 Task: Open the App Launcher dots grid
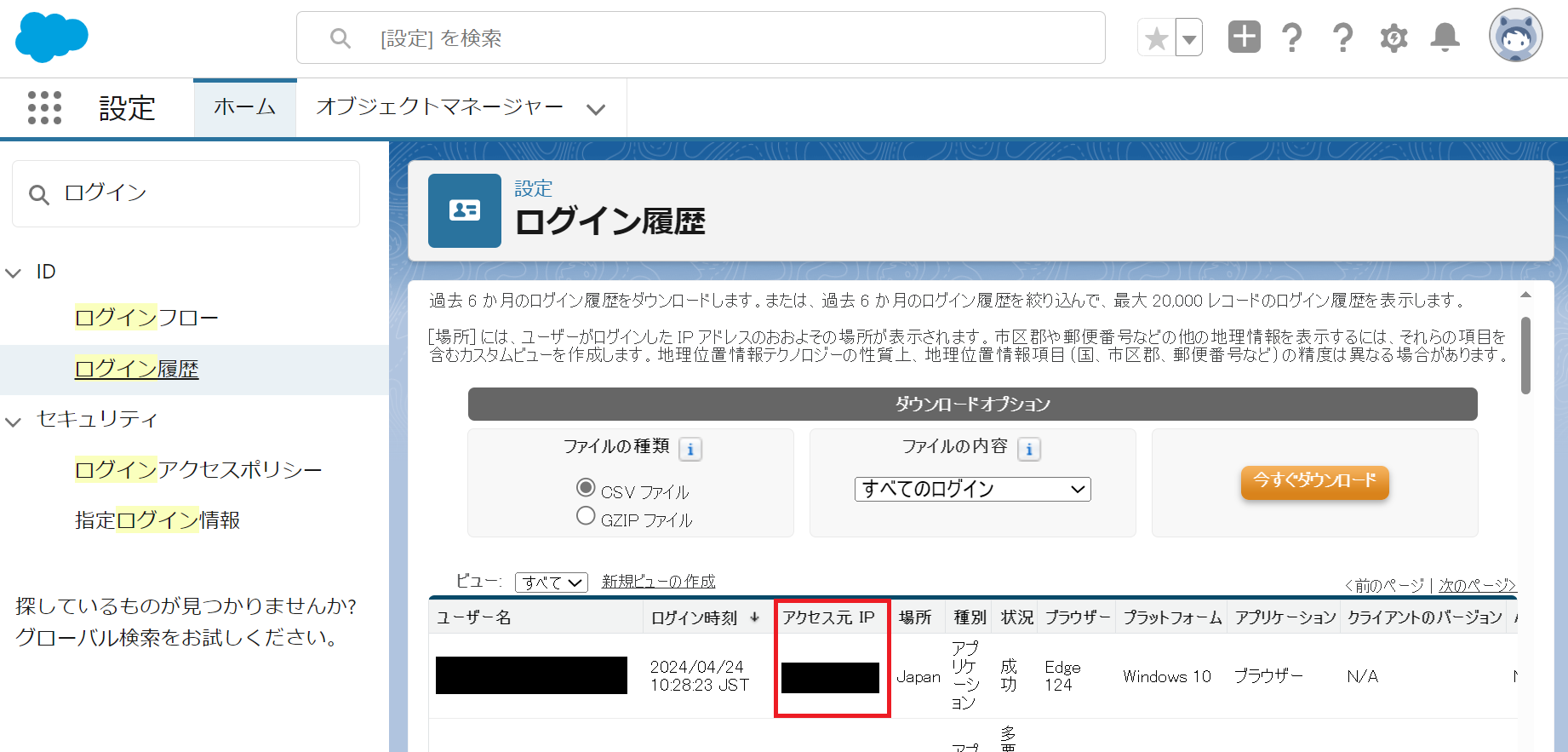(44, 108)
